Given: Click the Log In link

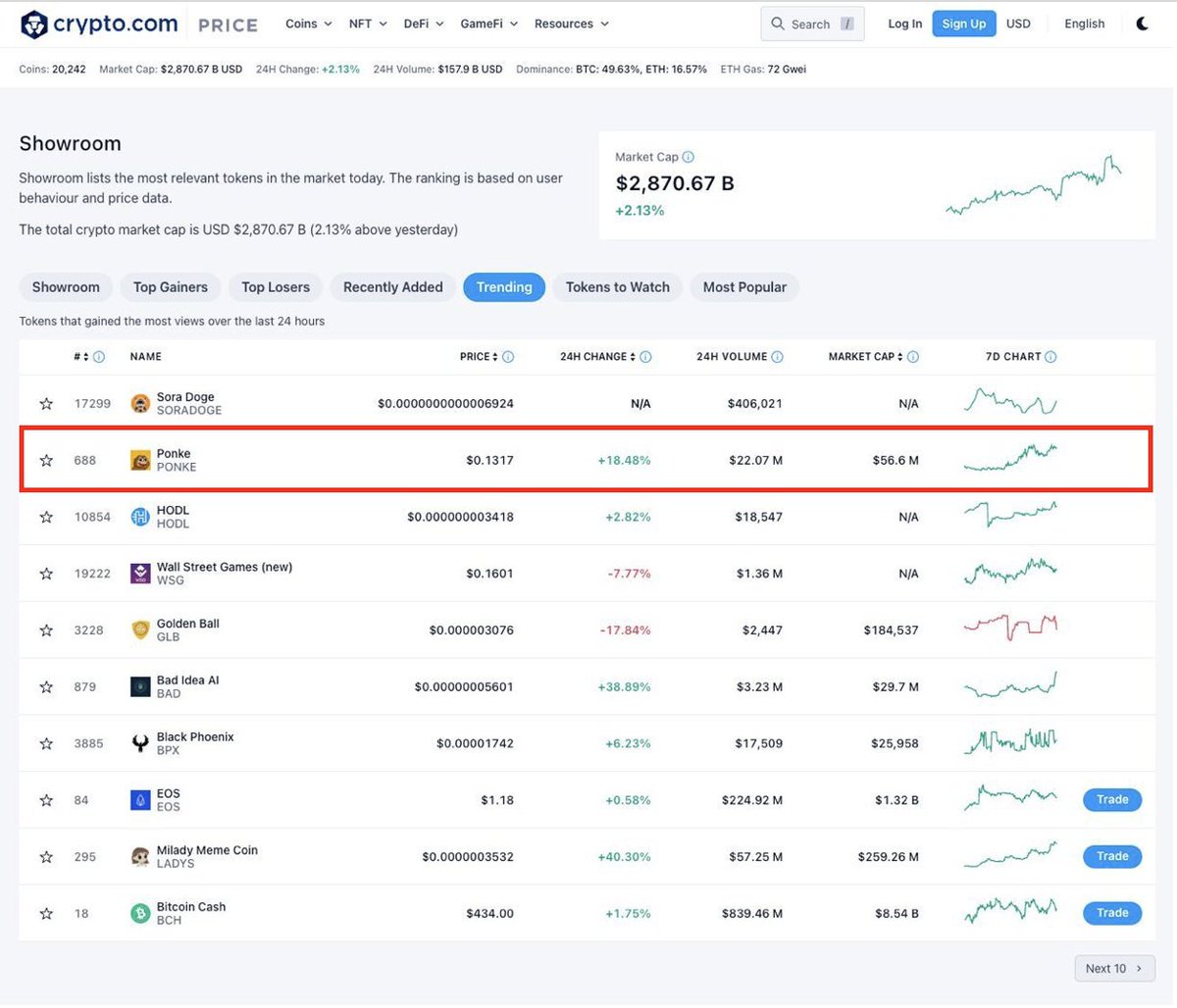Looking at the screenshot, I should [905, 24].
